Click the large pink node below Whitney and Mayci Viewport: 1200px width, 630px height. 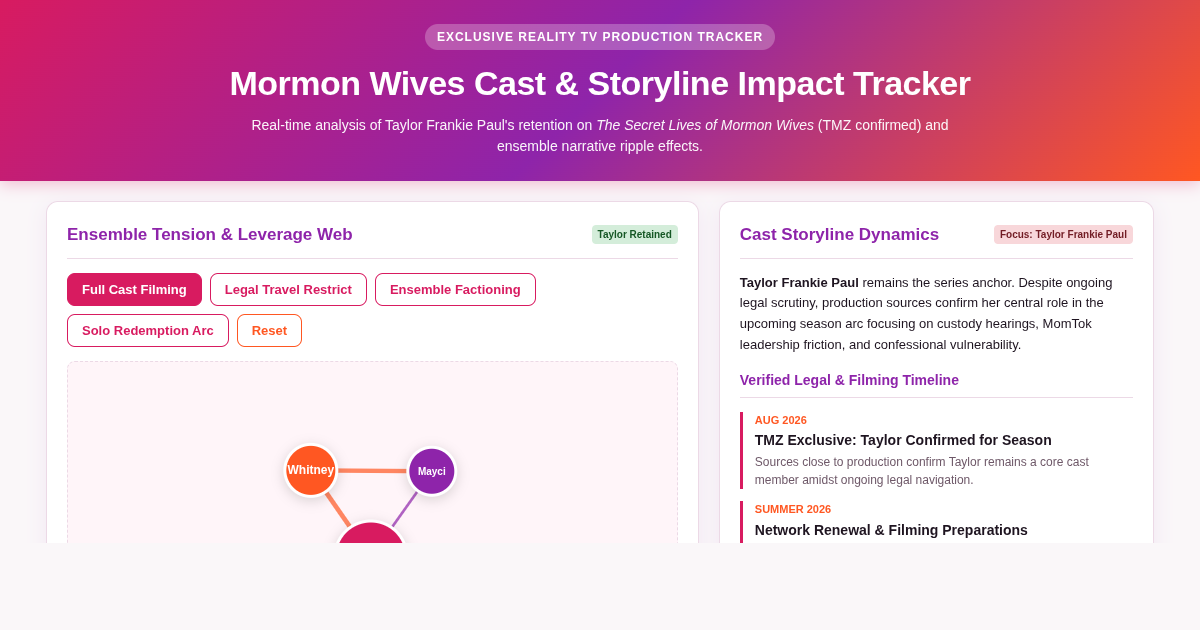[x=370, y=533]
